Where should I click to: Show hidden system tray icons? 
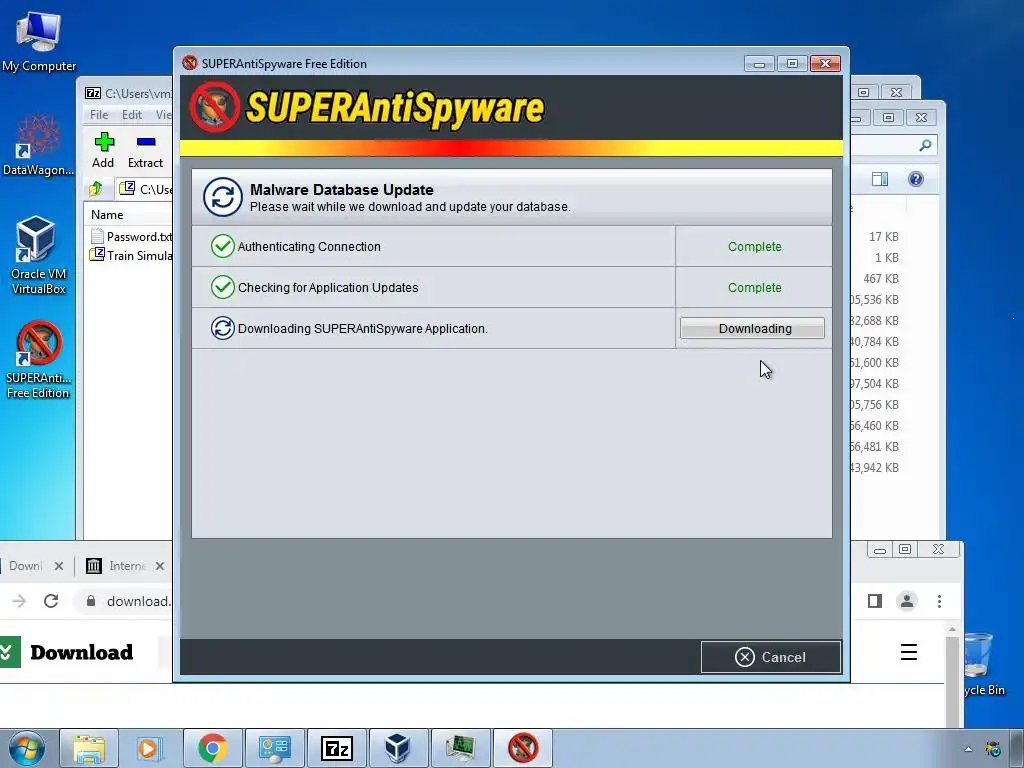[x=968, y=749]
